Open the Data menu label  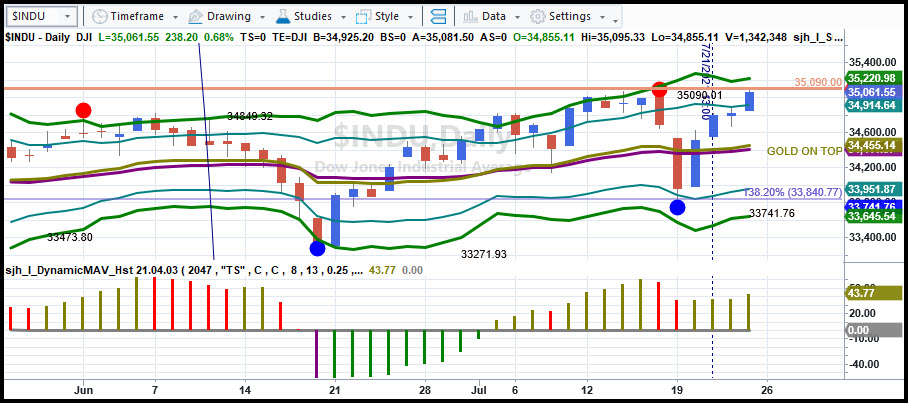coord(493,16)
